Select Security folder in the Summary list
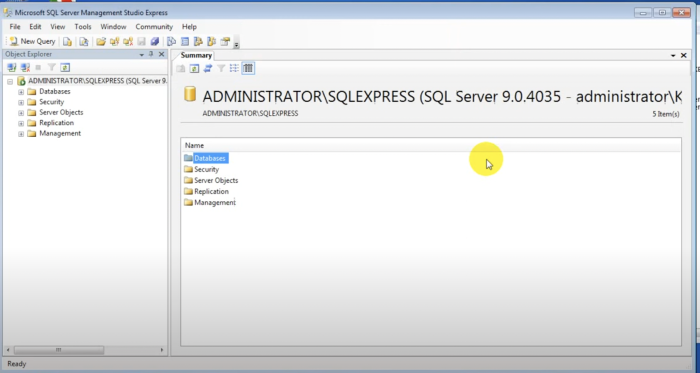The image size is (700, 373). pos(206,170)
